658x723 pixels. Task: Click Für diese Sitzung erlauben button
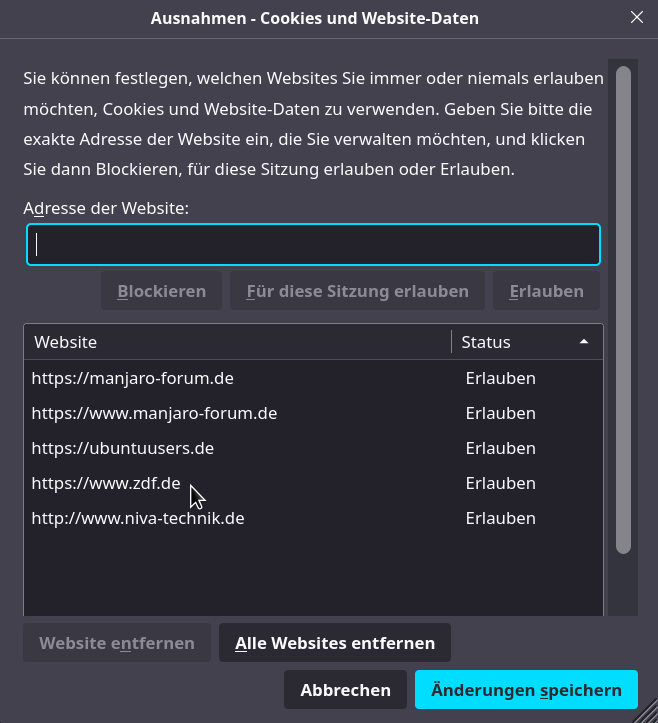[357, 291]
